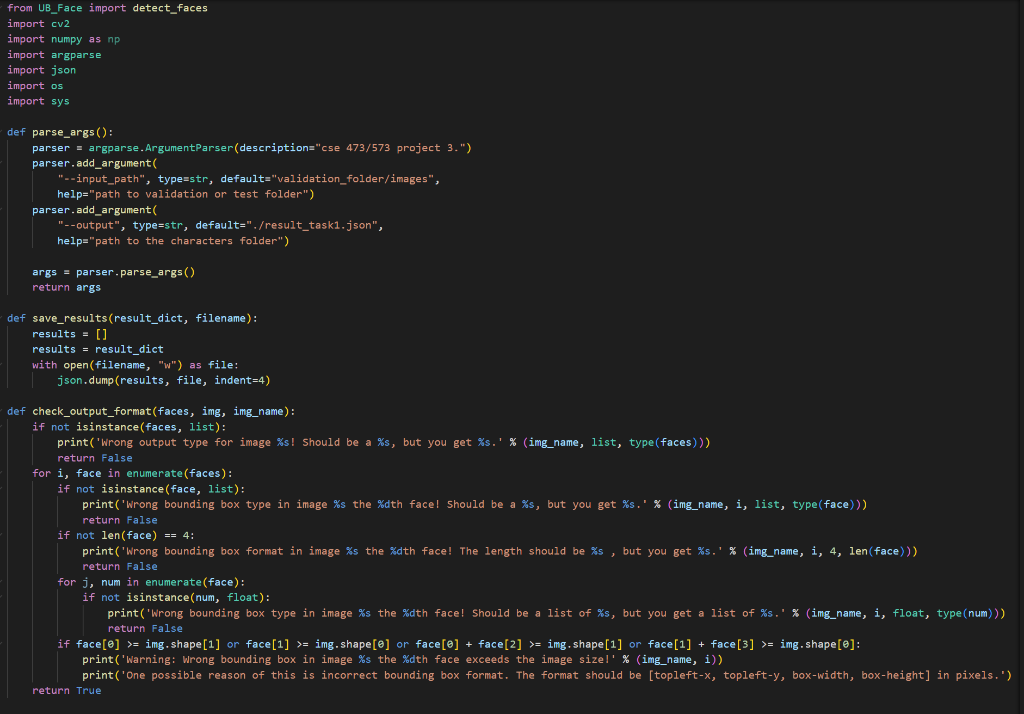Click the default './result_task1.json' string
The height and width of the screenshot is (714, 1024).
point(312,225)
